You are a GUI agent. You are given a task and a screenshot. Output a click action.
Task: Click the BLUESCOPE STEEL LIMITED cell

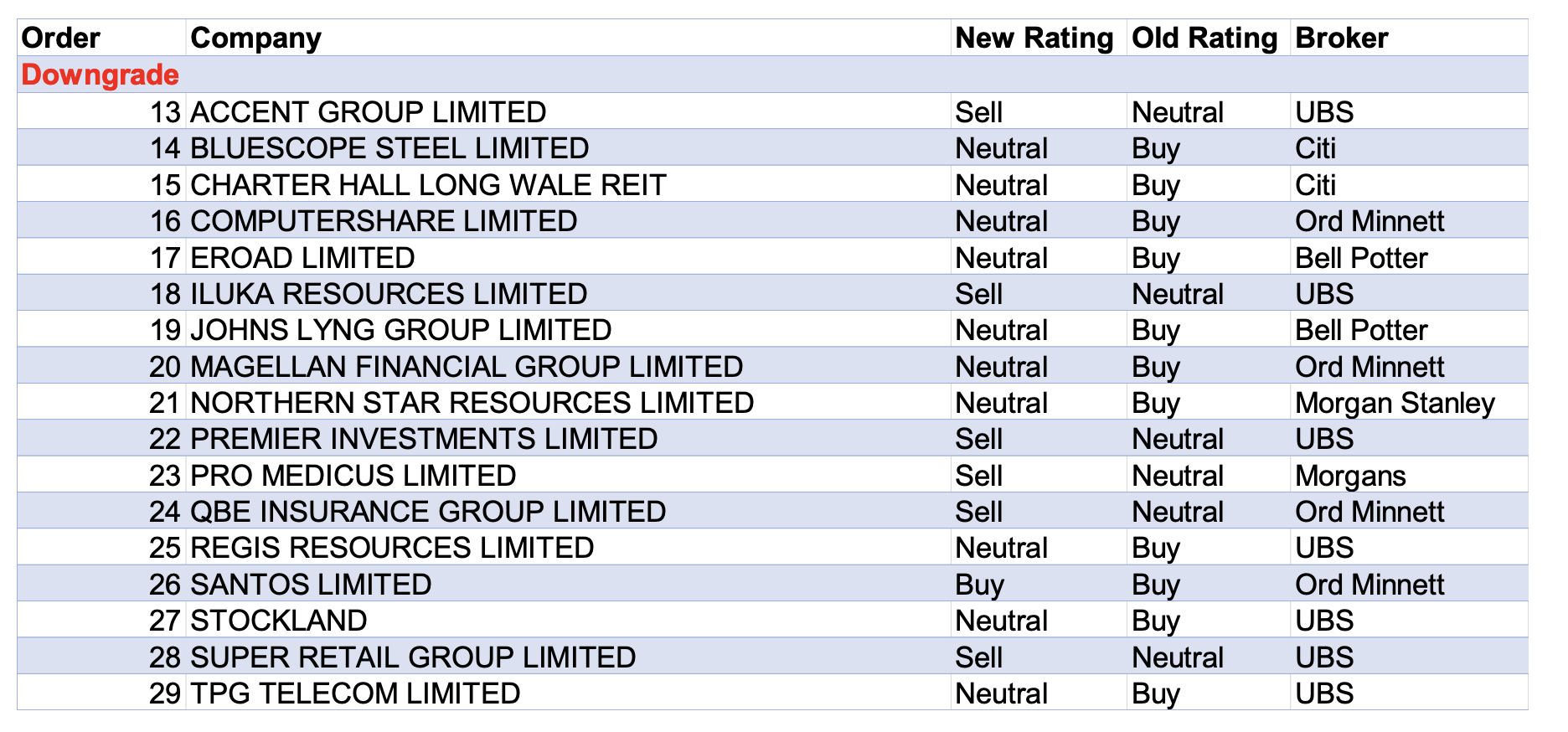coord(389,148)
